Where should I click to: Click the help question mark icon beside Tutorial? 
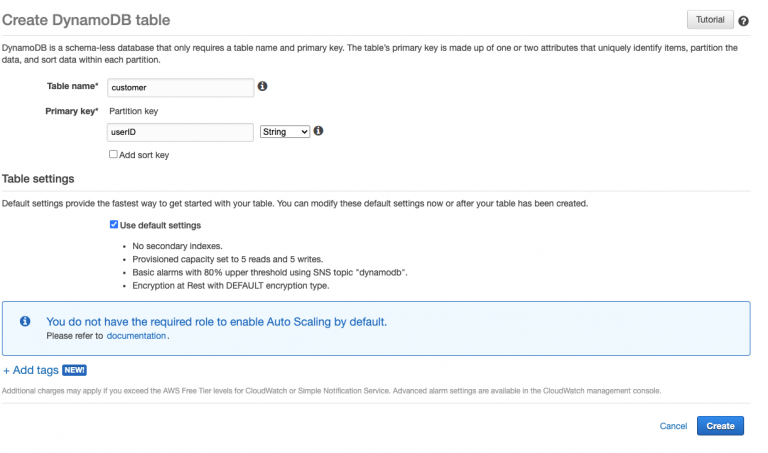[743, 21]
